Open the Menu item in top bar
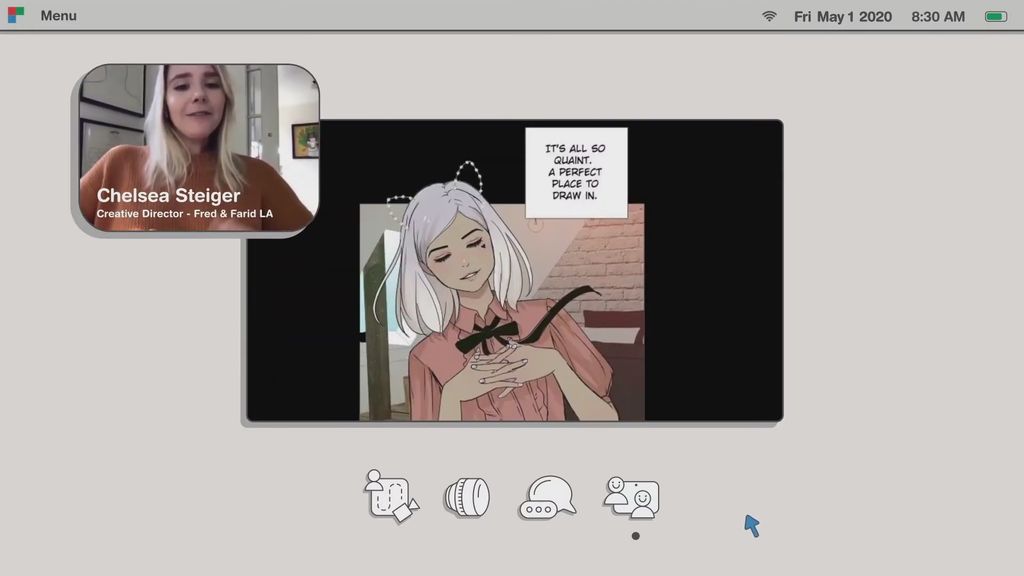1024x576 pixels. [x=58, y=16]
